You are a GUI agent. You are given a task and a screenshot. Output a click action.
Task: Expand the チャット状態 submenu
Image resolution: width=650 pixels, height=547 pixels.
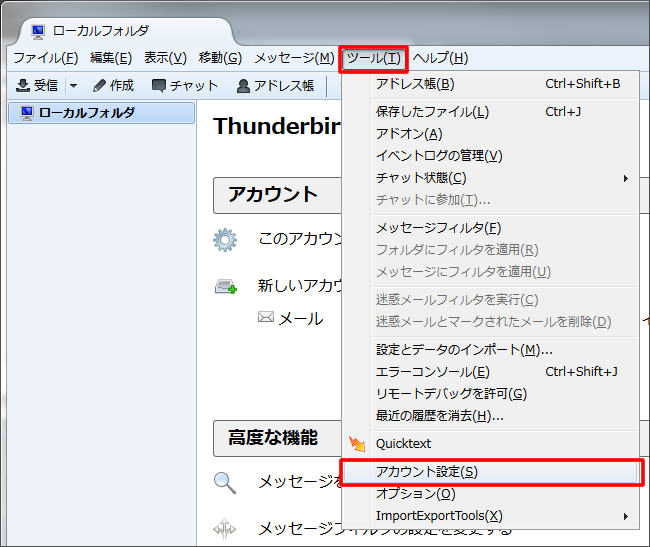(x=626, y=178)
